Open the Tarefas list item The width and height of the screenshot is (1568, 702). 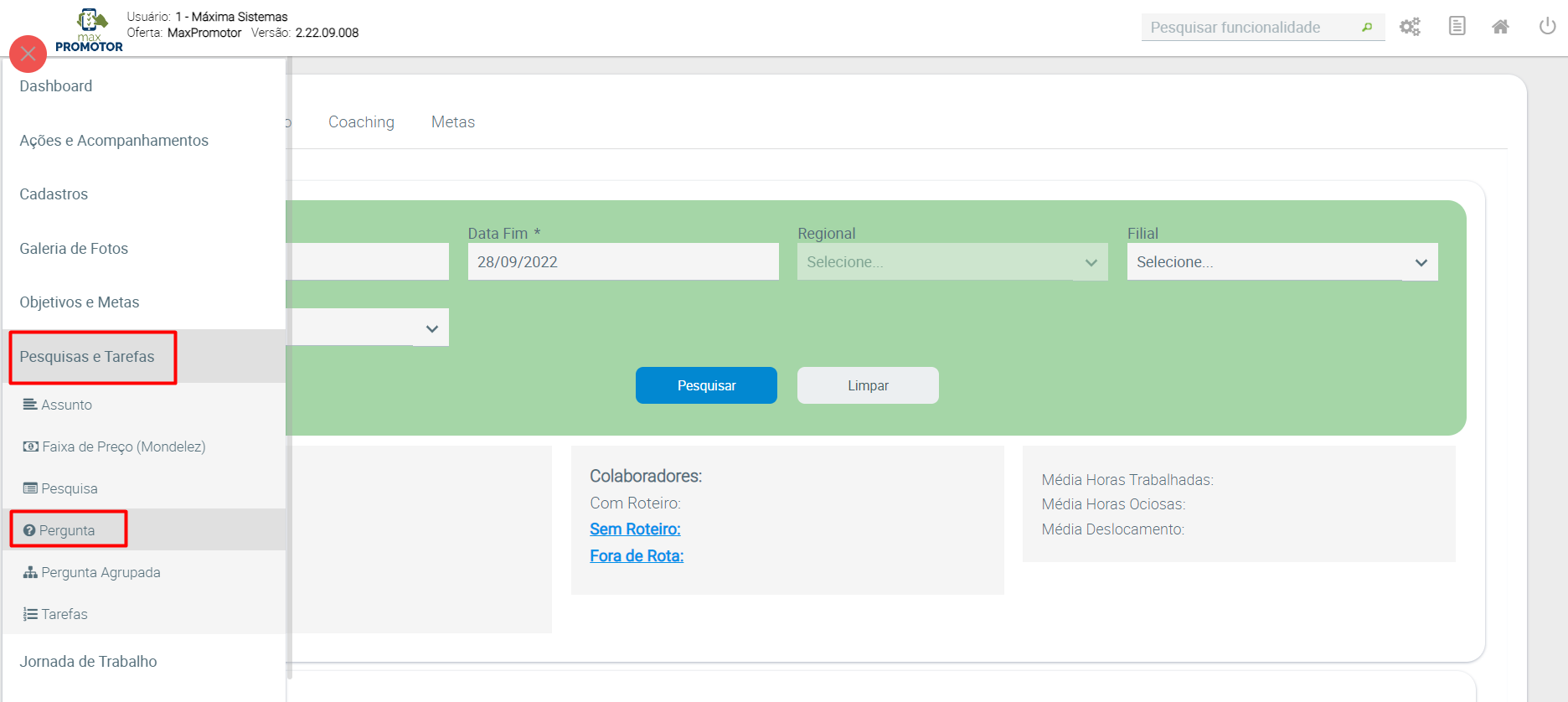coord(64,614)
